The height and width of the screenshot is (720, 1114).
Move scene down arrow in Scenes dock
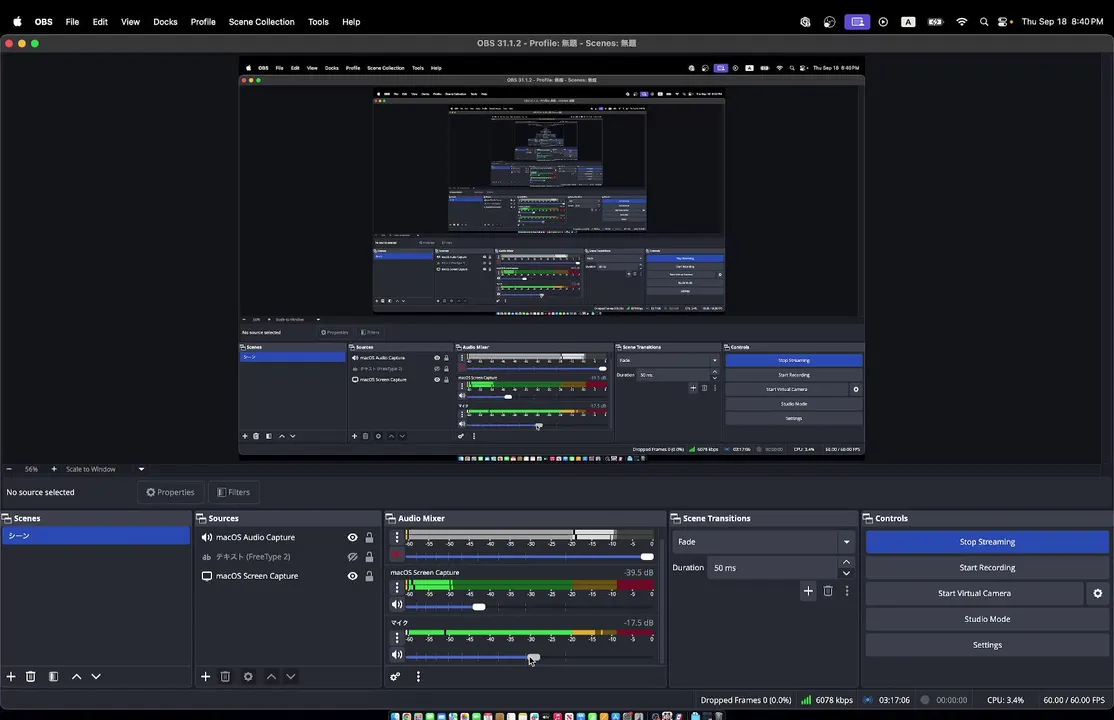click(96, 677)
